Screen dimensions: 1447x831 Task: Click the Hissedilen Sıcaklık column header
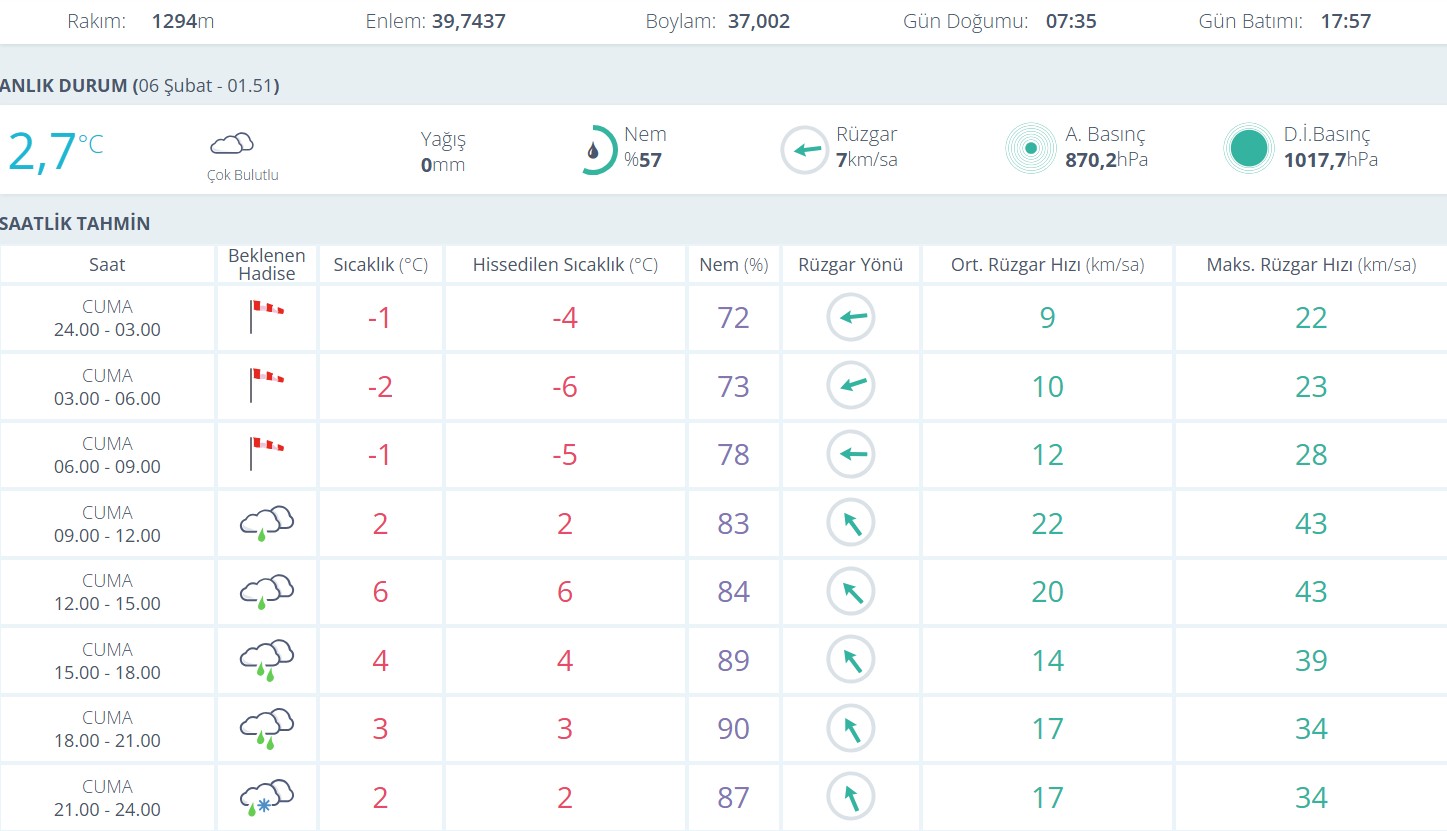(x=565, y=265)
